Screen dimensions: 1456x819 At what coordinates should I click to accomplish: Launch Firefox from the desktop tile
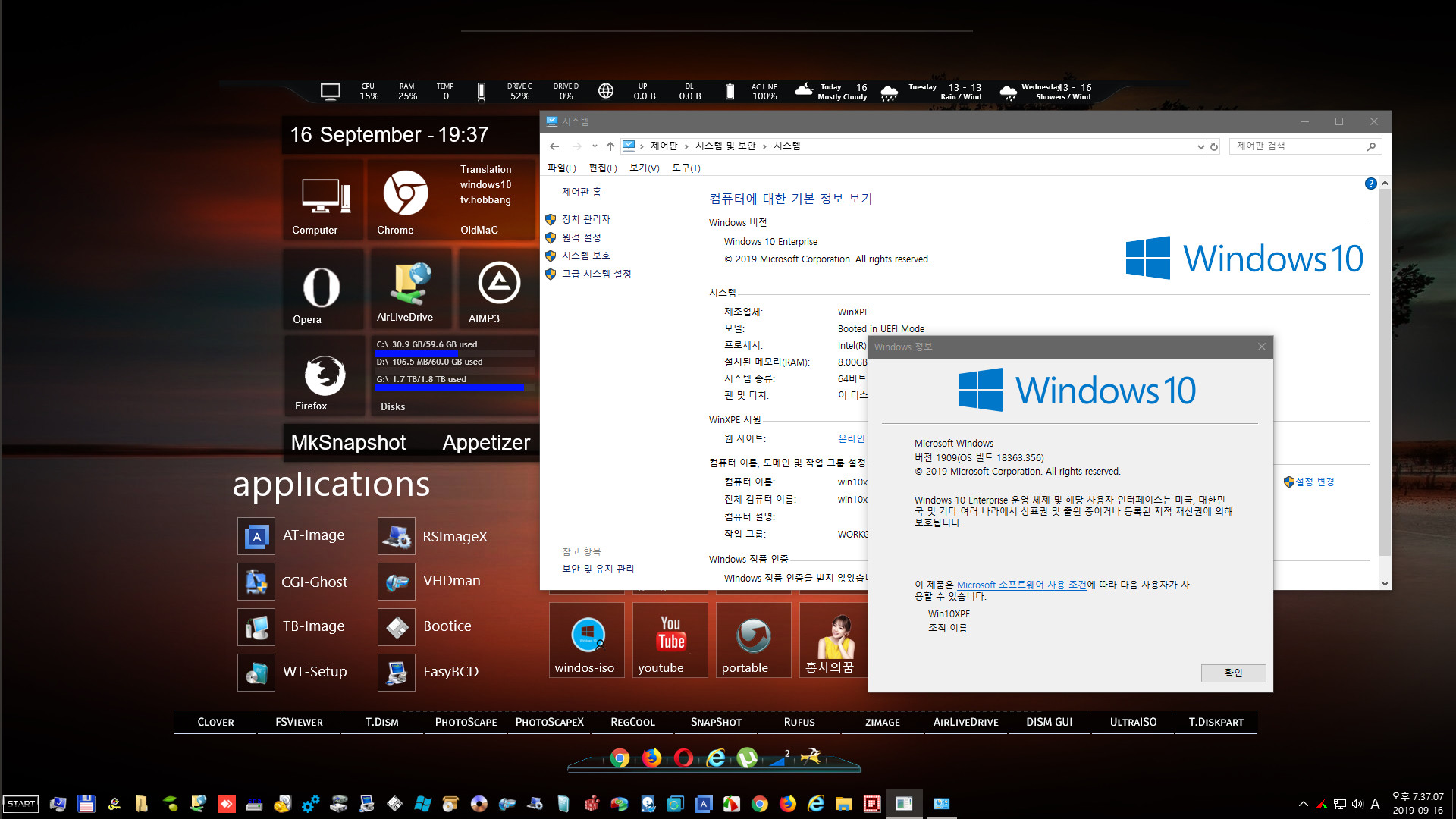[324, 377]
